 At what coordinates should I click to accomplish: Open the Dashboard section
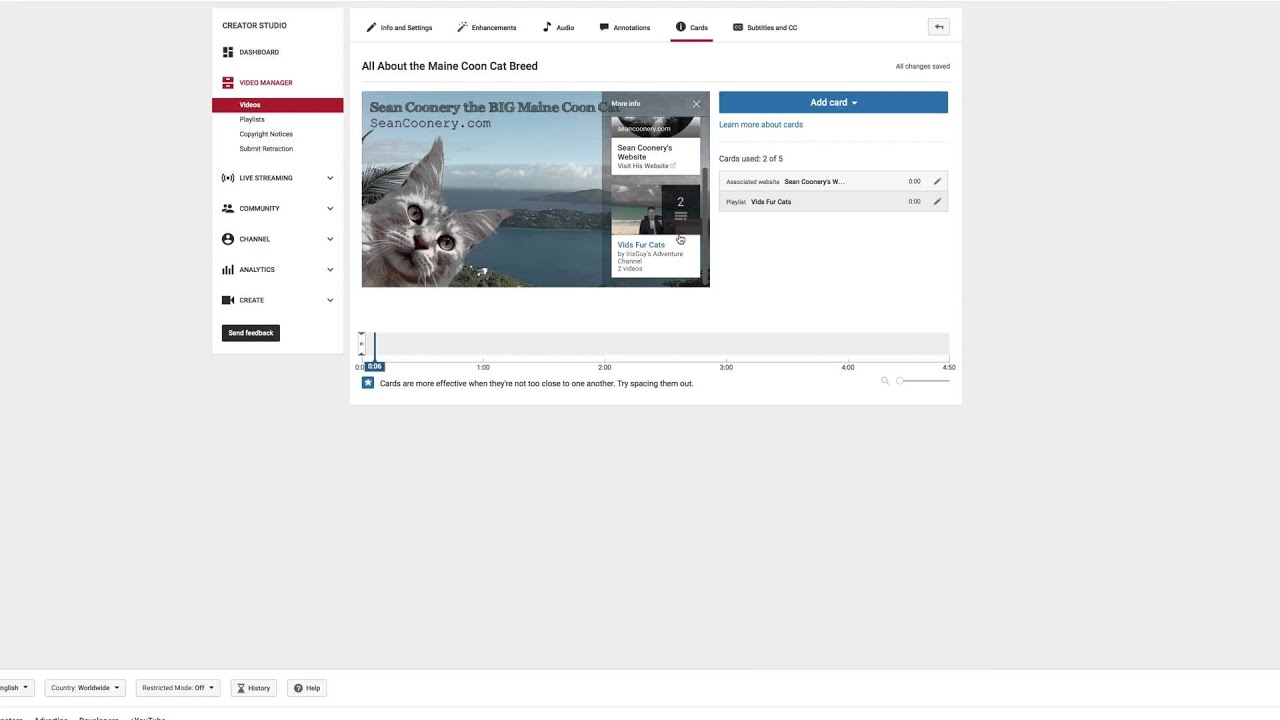[259, 52]
